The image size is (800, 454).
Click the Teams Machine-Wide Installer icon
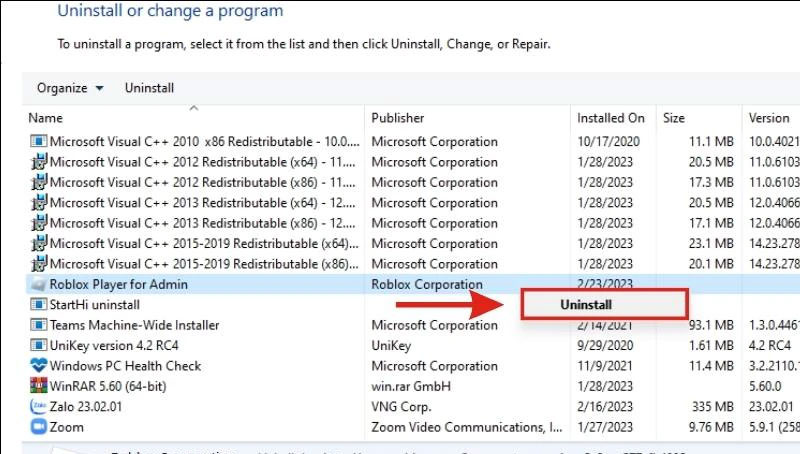click(x=39, y=325)
